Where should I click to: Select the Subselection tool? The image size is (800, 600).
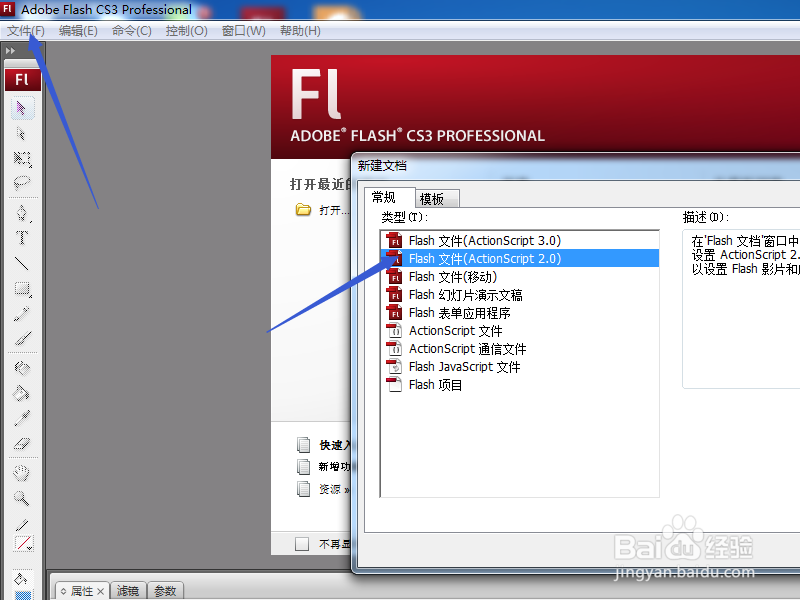pos(22,134)
